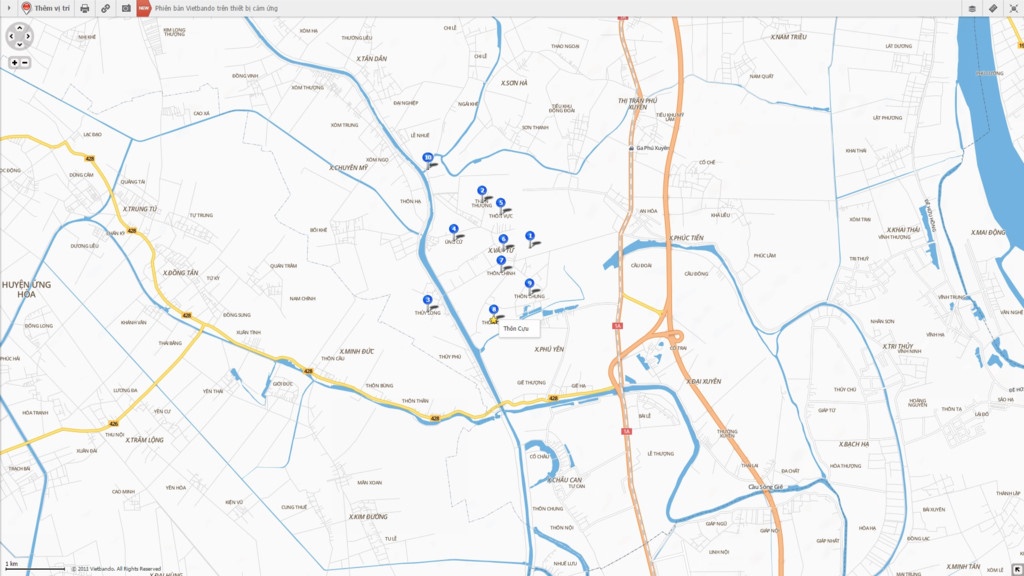Select map marker number 3
Screen dimensions: 1024x576
click(x=427, y=300)
